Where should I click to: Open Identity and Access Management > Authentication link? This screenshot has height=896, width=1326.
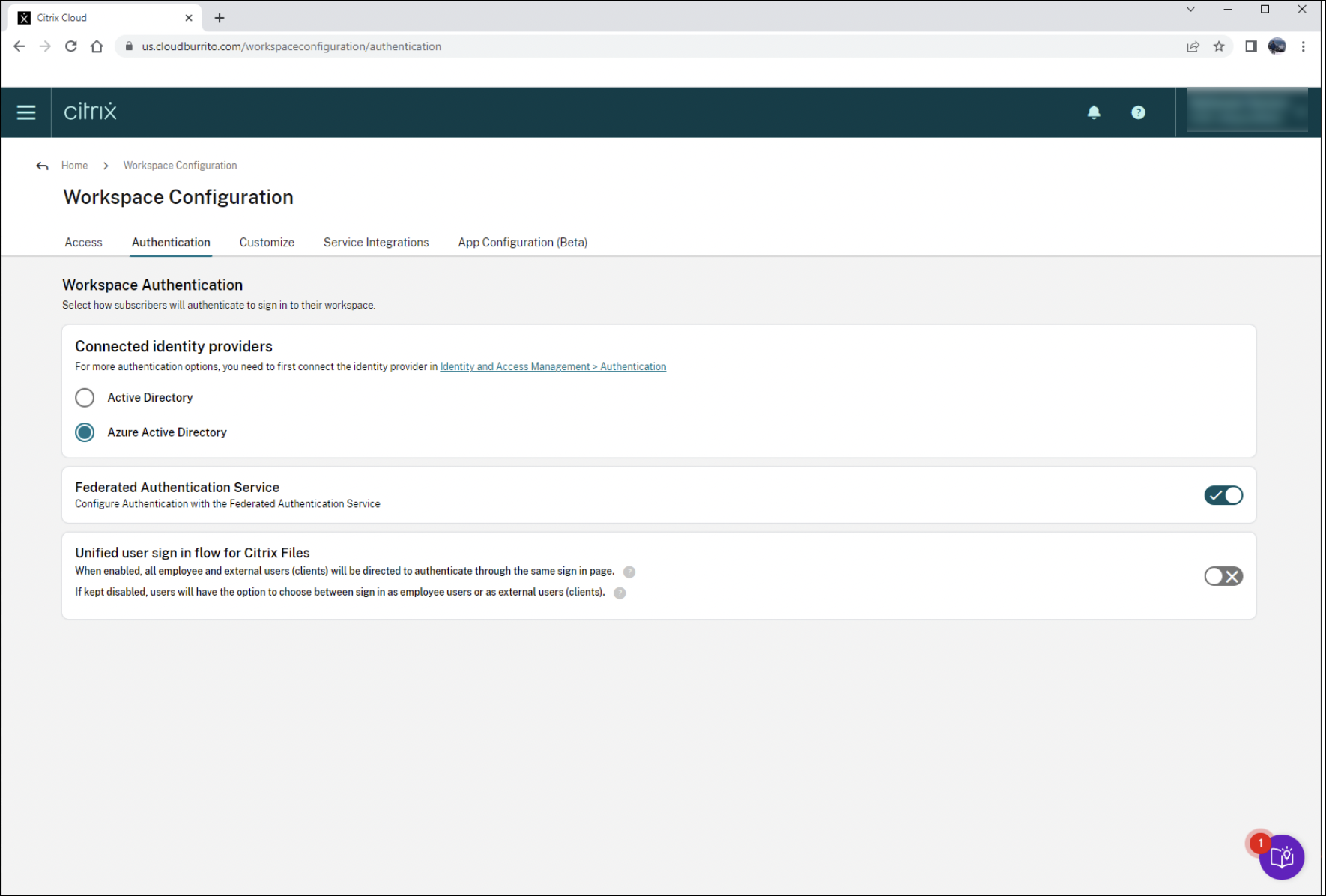(x=553, y=366)
